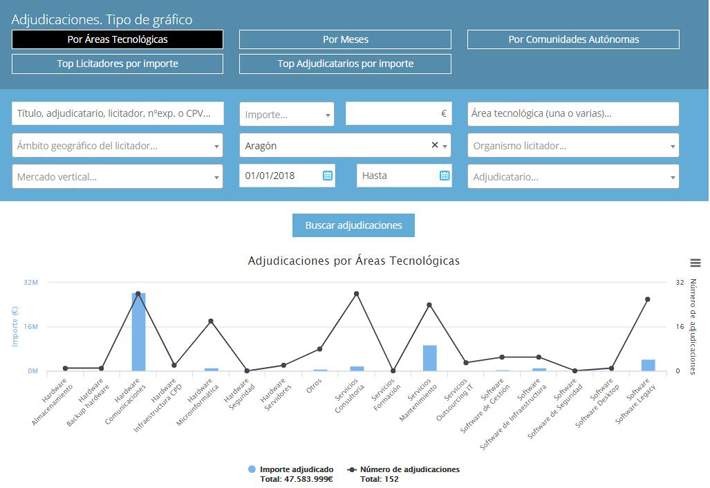
Task: Click Buscar adjudicaciones button
Action: tap(353, 225)
